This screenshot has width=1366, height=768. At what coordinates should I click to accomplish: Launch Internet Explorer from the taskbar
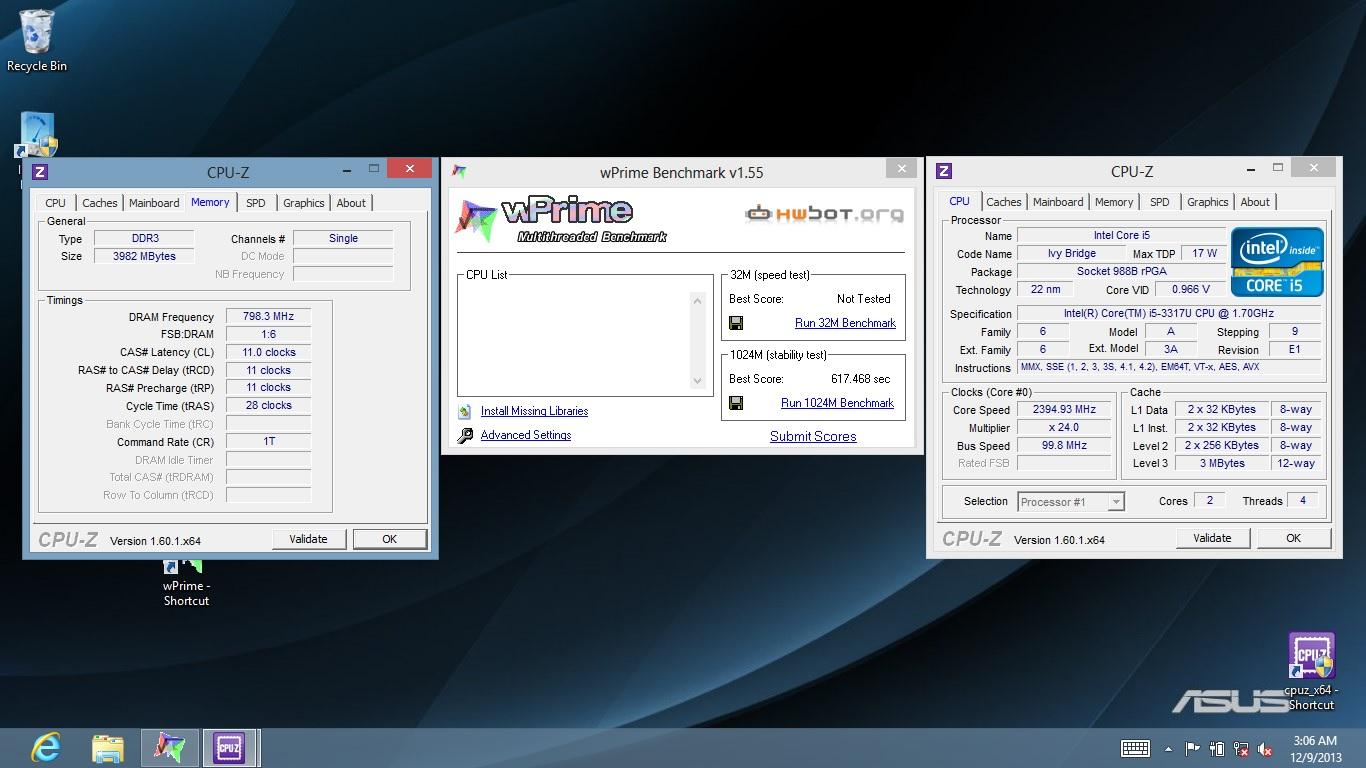[x=45, y=747]
